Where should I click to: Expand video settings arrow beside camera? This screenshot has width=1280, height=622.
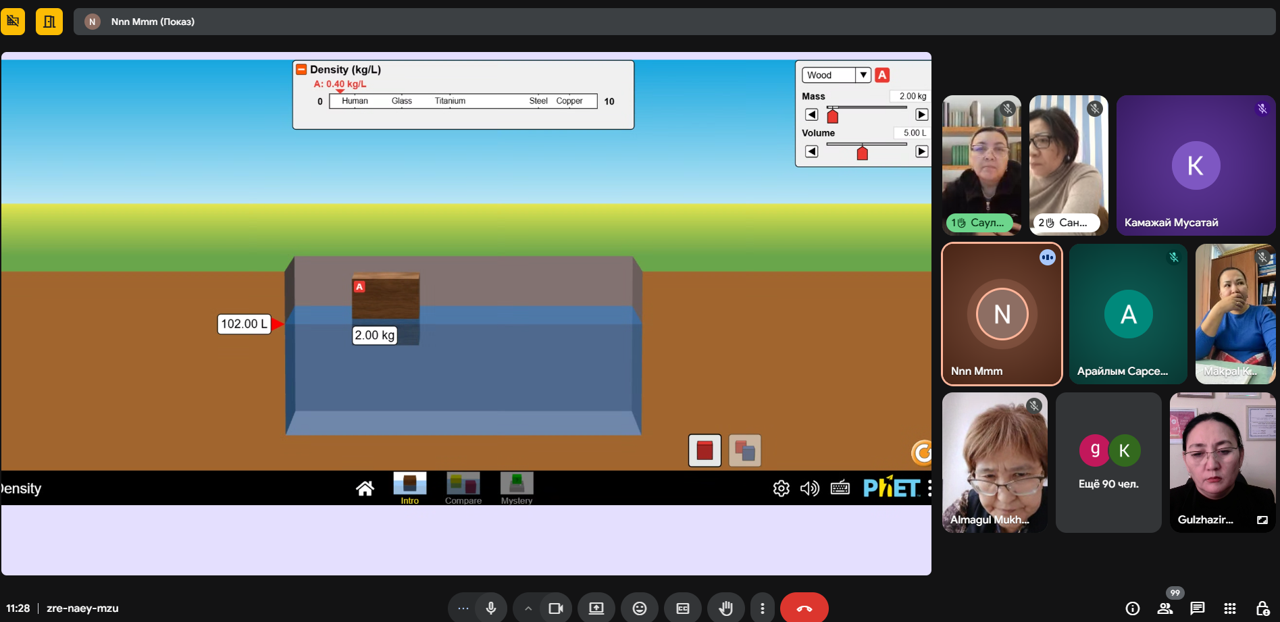pos(528,608)
